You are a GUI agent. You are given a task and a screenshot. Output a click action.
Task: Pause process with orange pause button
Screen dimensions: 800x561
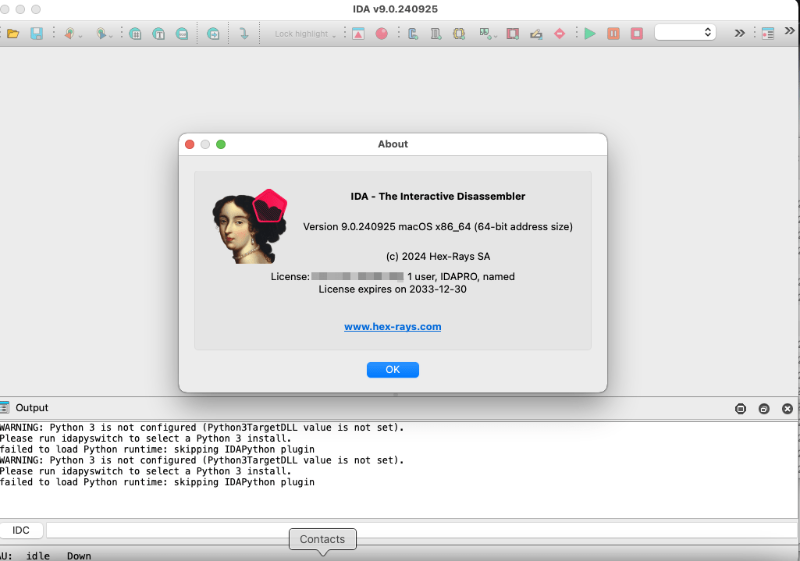(613, 34)
